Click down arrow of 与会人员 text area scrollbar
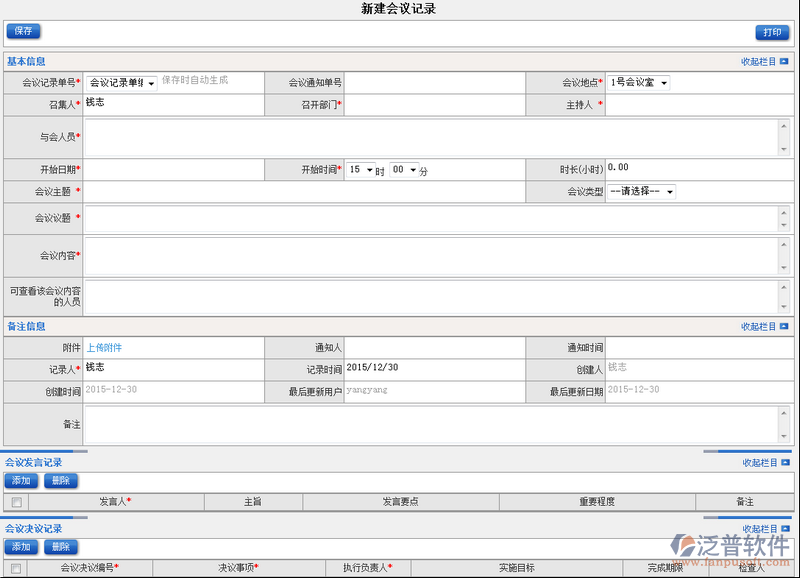800x578 pixels. click(x=784, y=149)
